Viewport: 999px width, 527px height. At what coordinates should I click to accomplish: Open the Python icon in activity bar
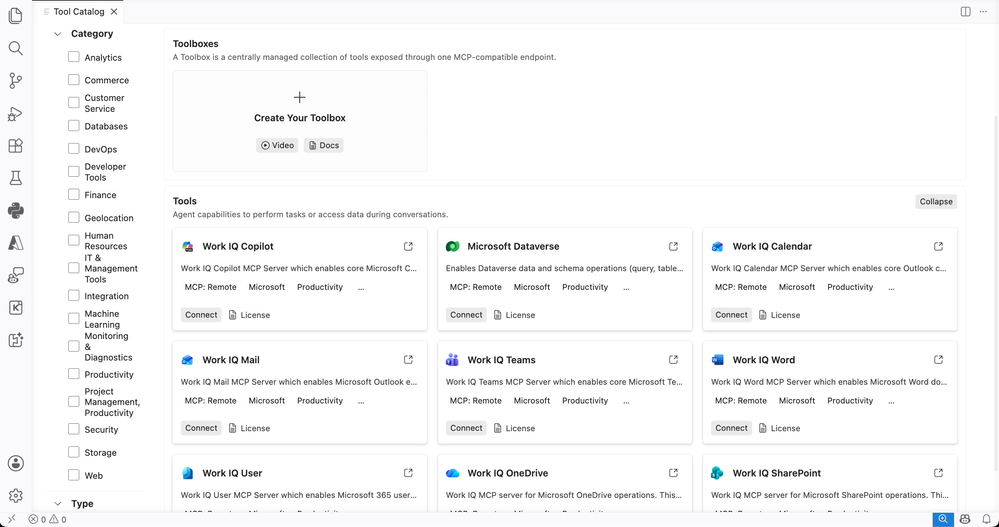15,211
